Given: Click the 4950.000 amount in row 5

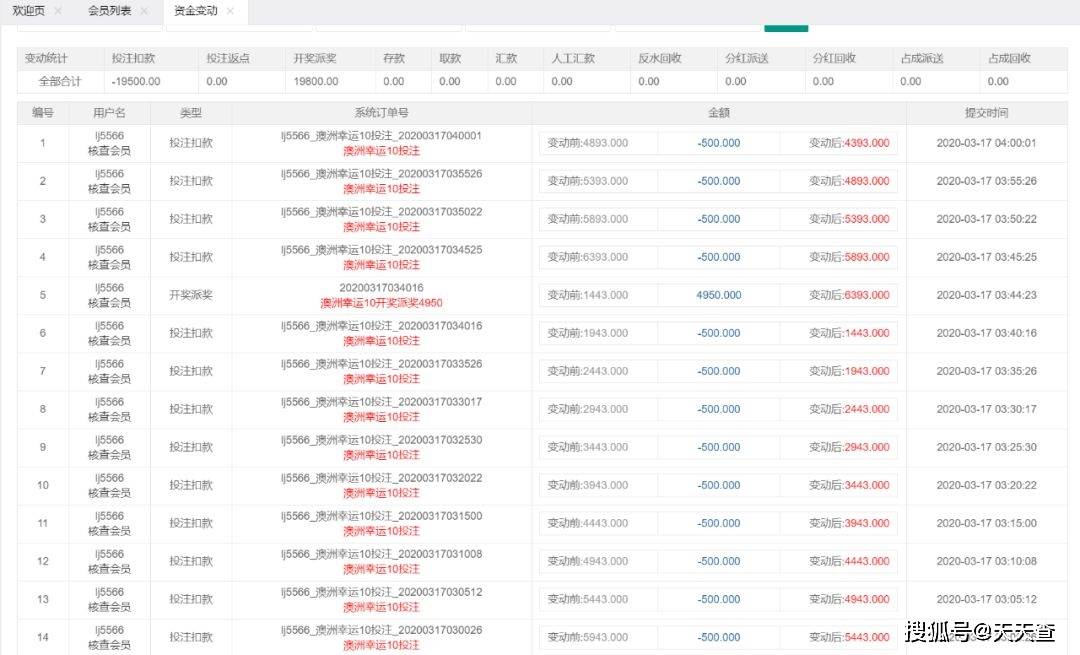Looking at the screenshot, I should pyautogui.click(x=718, y=295).
